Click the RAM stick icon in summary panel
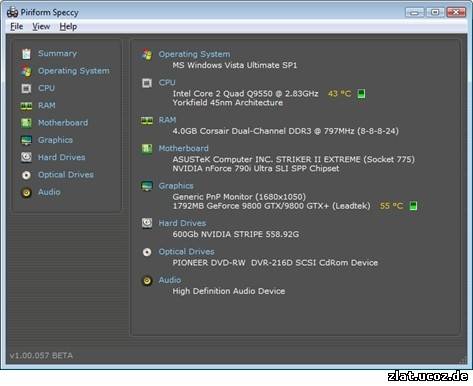 pyautogui.click(x=147, y=120)
